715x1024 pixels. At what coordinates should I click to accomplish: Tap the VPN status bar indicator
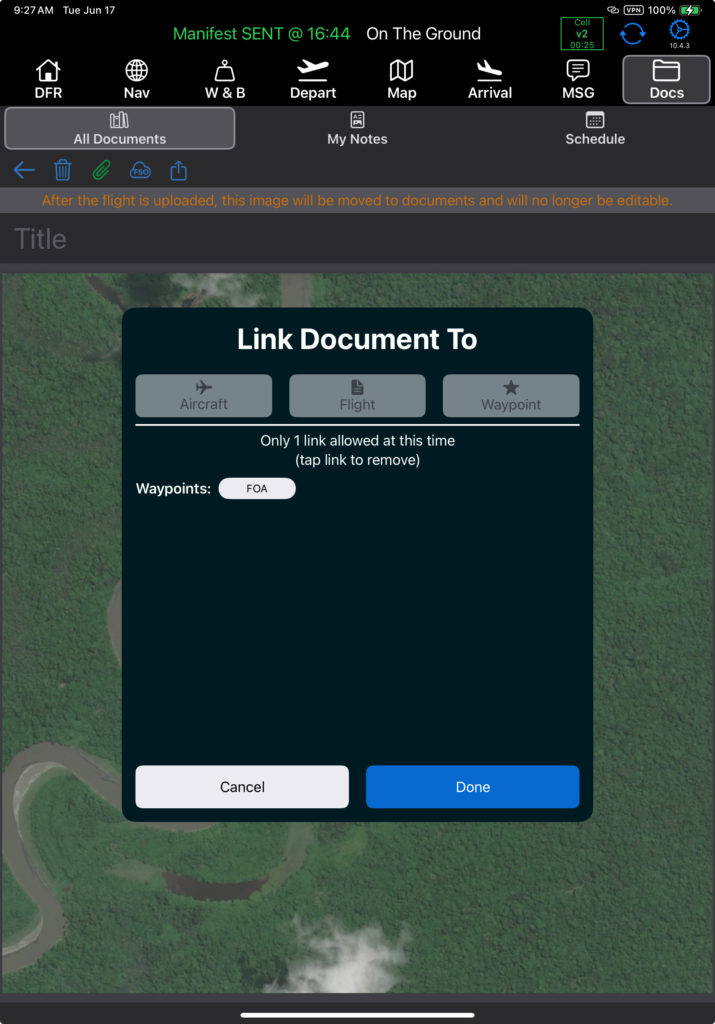coord(633,10)
